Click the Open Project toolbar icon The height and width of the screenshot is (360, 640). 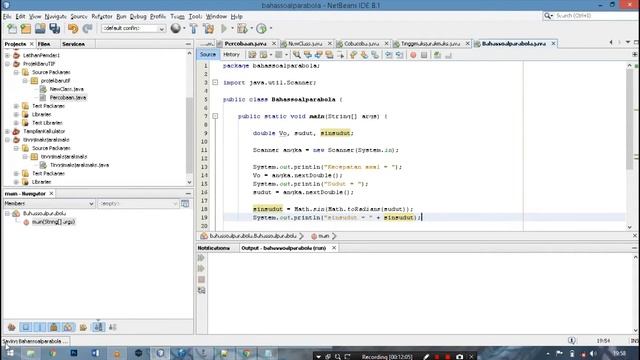40,29
